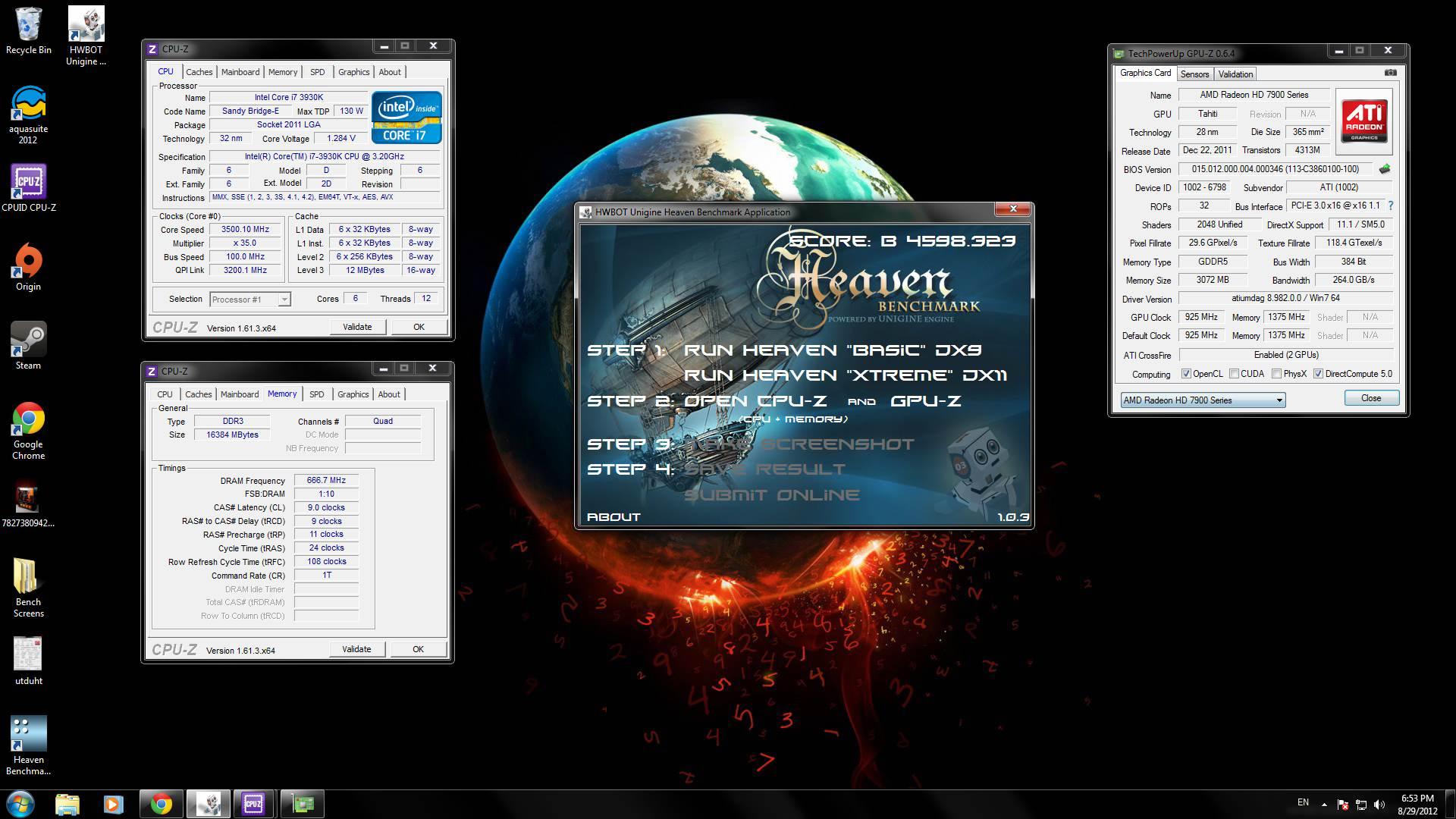Click OK in the top CPU-Z window

[419, 327]
